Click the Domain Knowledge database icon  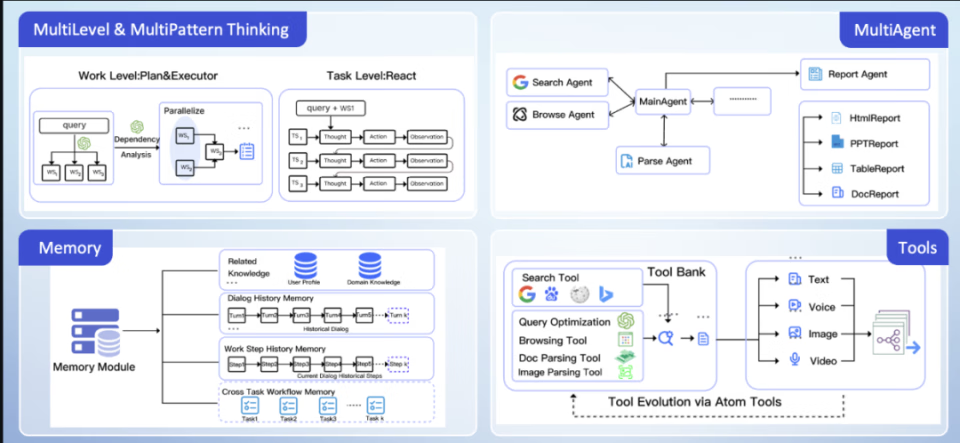point(370,265)
